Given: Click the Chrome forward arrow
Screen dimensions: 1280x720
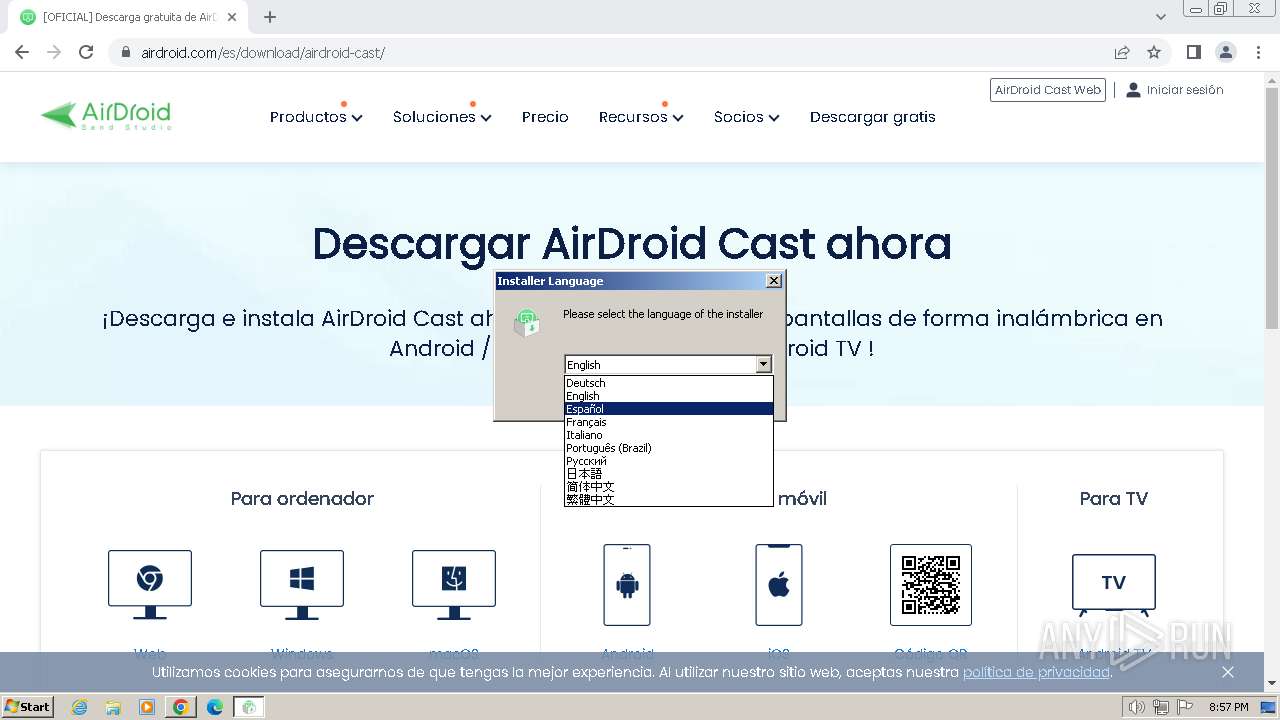Looking at the screenshot, I should 54,52.
